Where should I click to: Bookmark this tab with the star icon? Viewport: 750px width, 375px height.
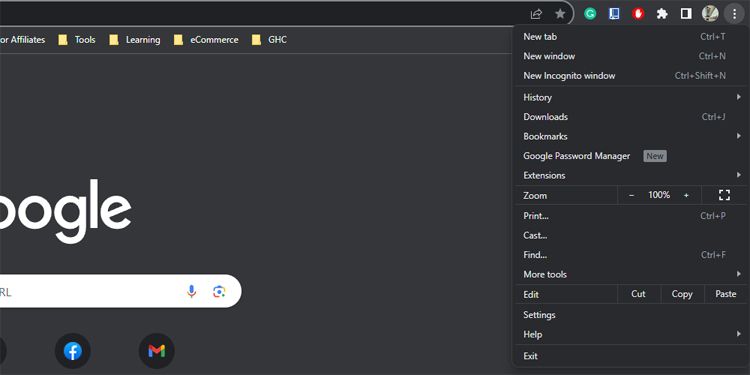click(x=560, y=14)
